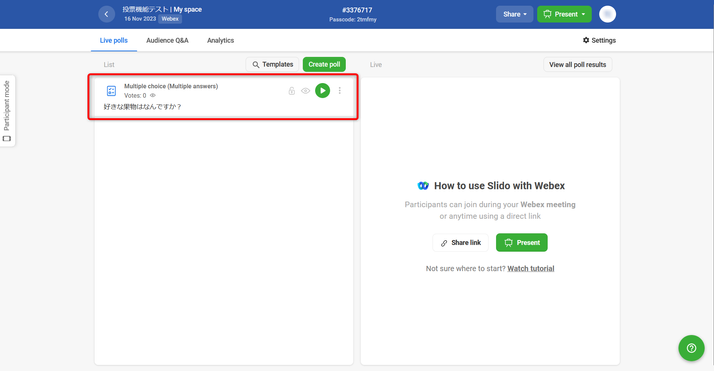Viewport: 714px width, 371px height.
Task: View all poll results
Action: pos(577,65)
